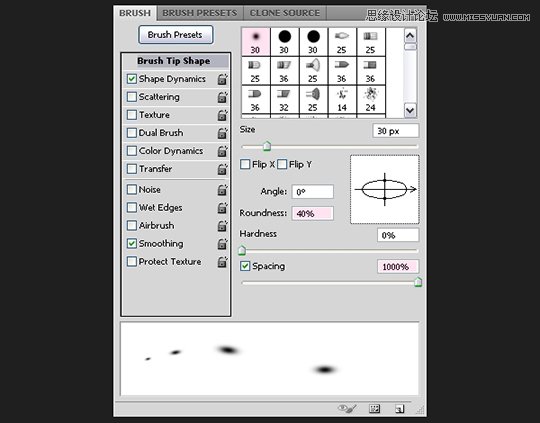
Task: Toggle lock icon beside Noise
Action: (222, 189)
